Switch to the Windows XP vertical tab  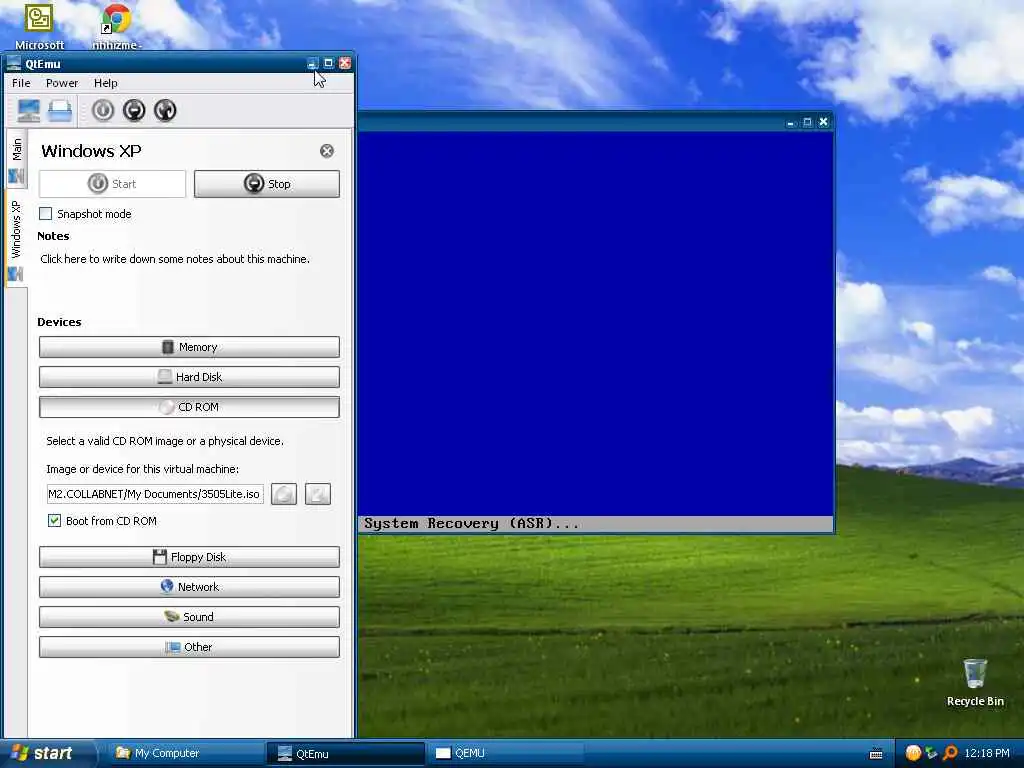pos(16,239)
